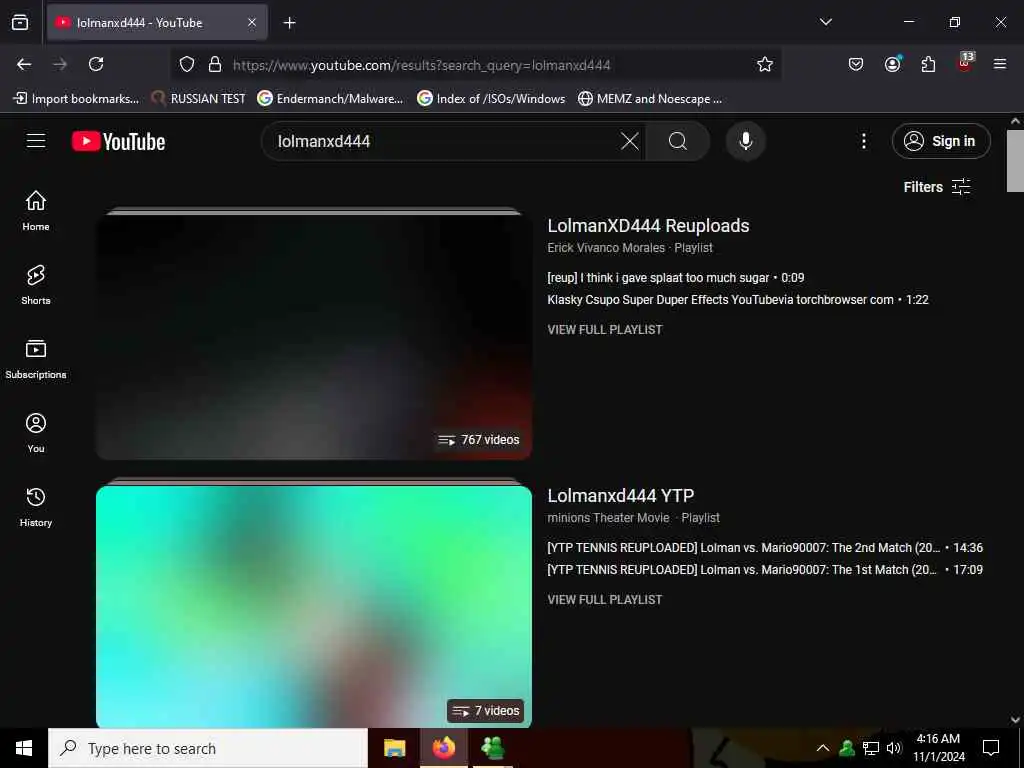Viewport: 1024px width, 768px height.
Task: Open Import bookmarks bookmark
Action: click(x=76, y=99)
